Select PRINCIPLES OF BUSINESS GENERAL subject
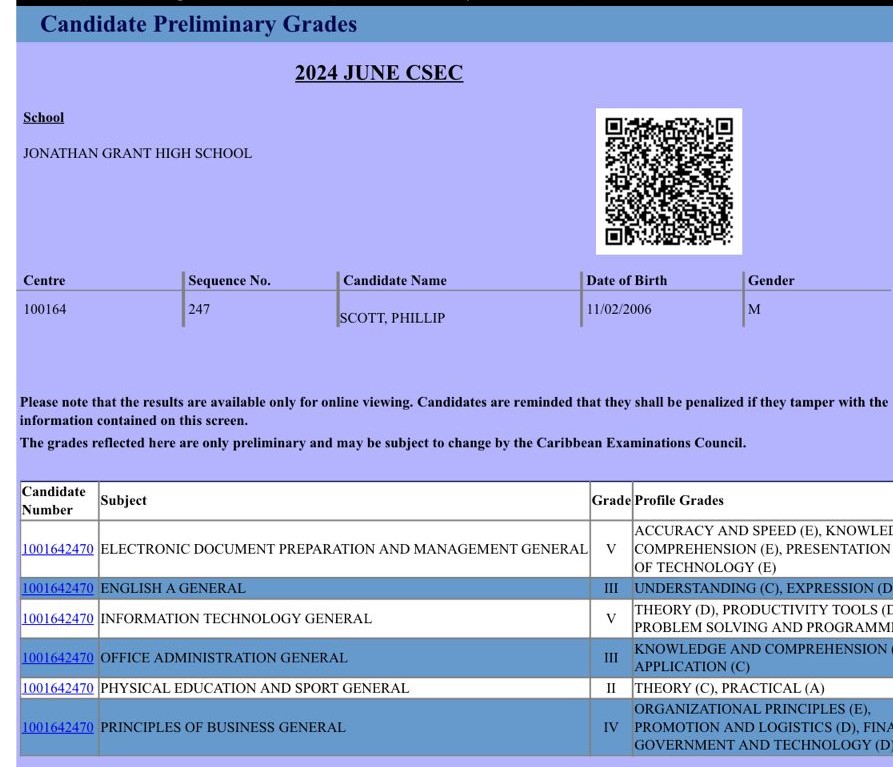The image size is (893, 767). pos(223,727)
